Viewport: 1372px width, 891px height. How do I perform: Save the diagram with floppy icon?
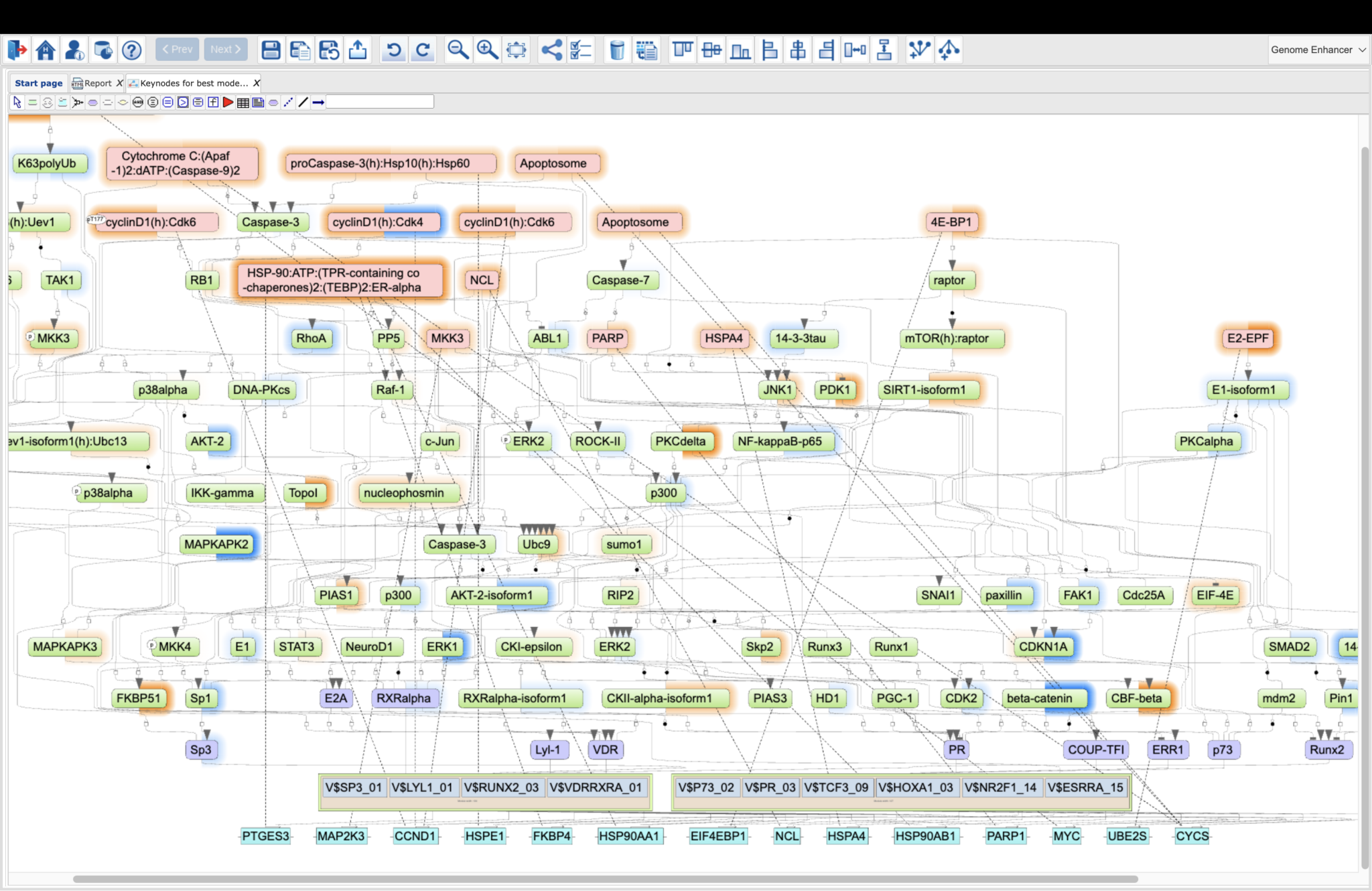coord(271,50)
